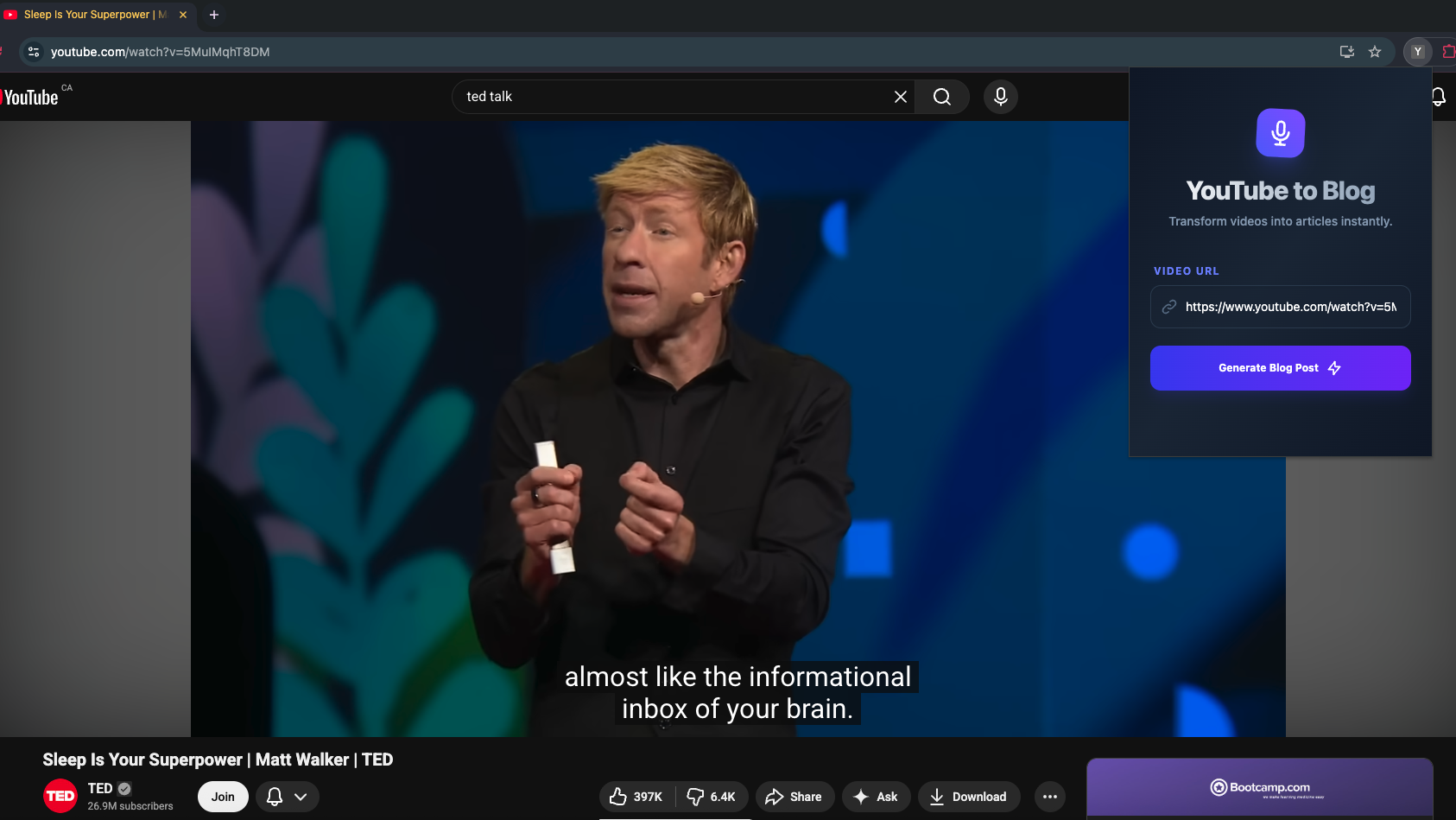The height and width of the screenshot is (820, 1456).
Task: Open Chrome profile avatar Y
Action: coord(1417,52)
